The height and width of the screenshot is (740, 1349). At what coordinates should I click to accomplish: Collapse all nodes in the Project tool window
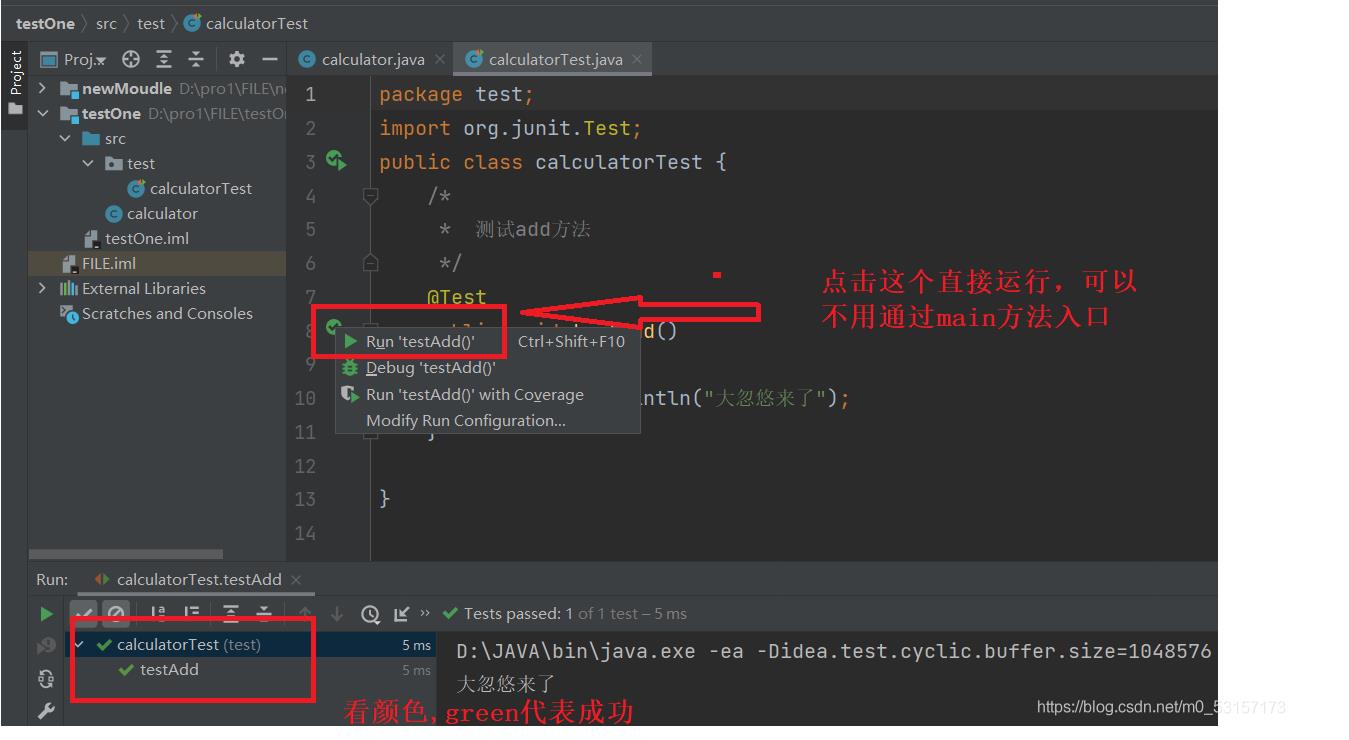pos(196,59)
